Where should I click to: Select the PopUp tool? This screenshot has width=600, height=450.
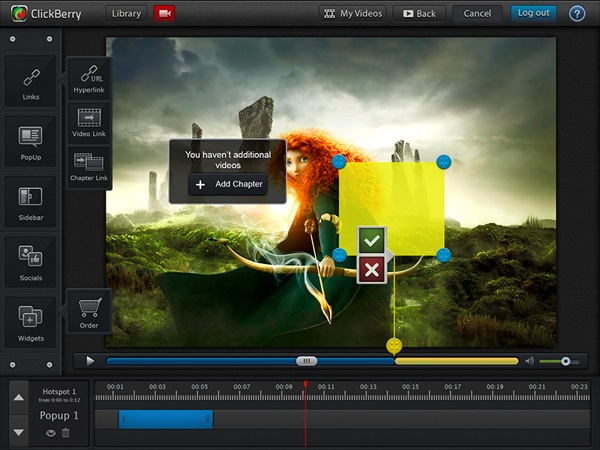31,141
